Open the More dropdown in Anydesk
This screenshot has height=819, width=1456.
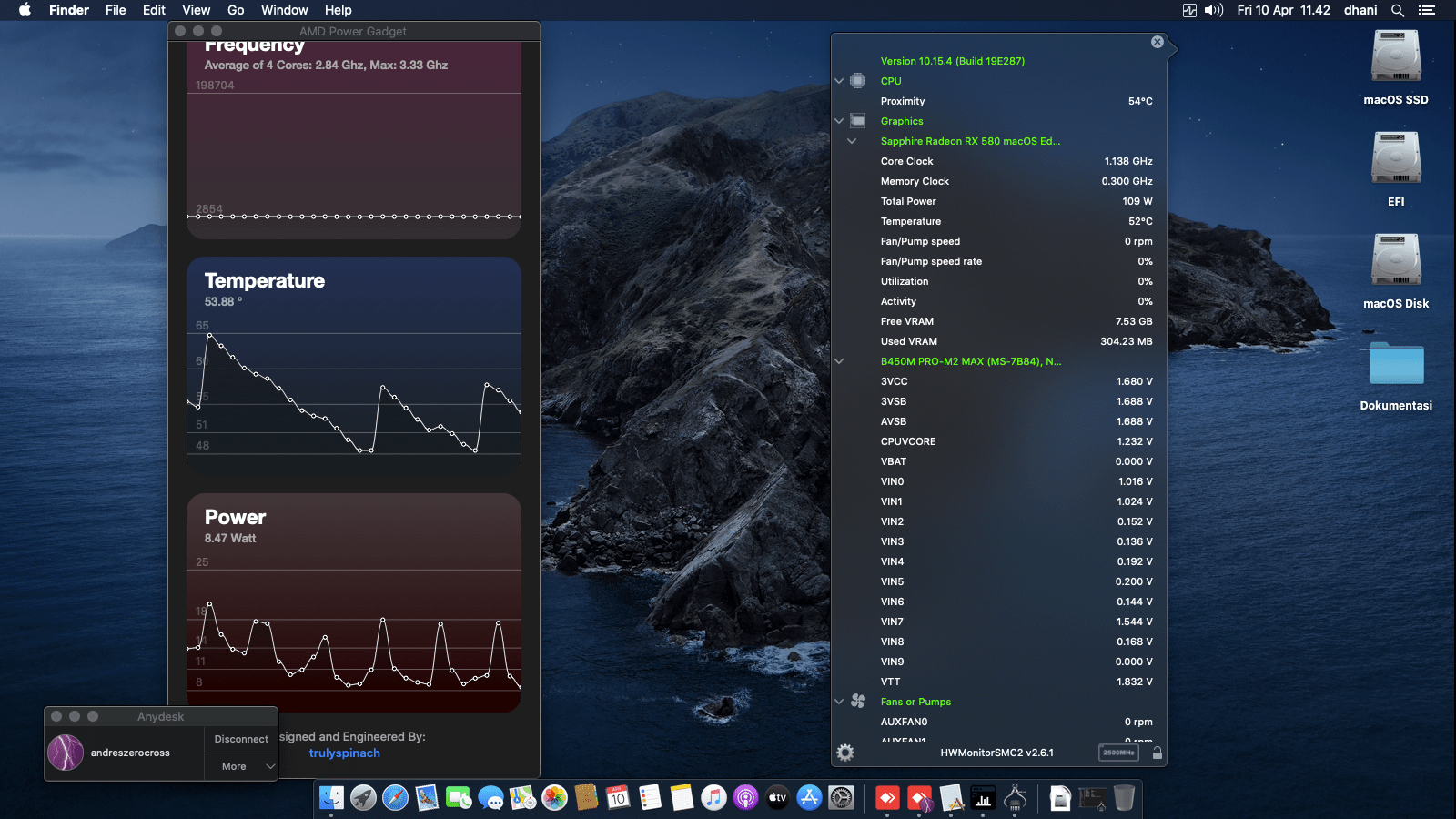pyautogui.click(x=241, y=766)
